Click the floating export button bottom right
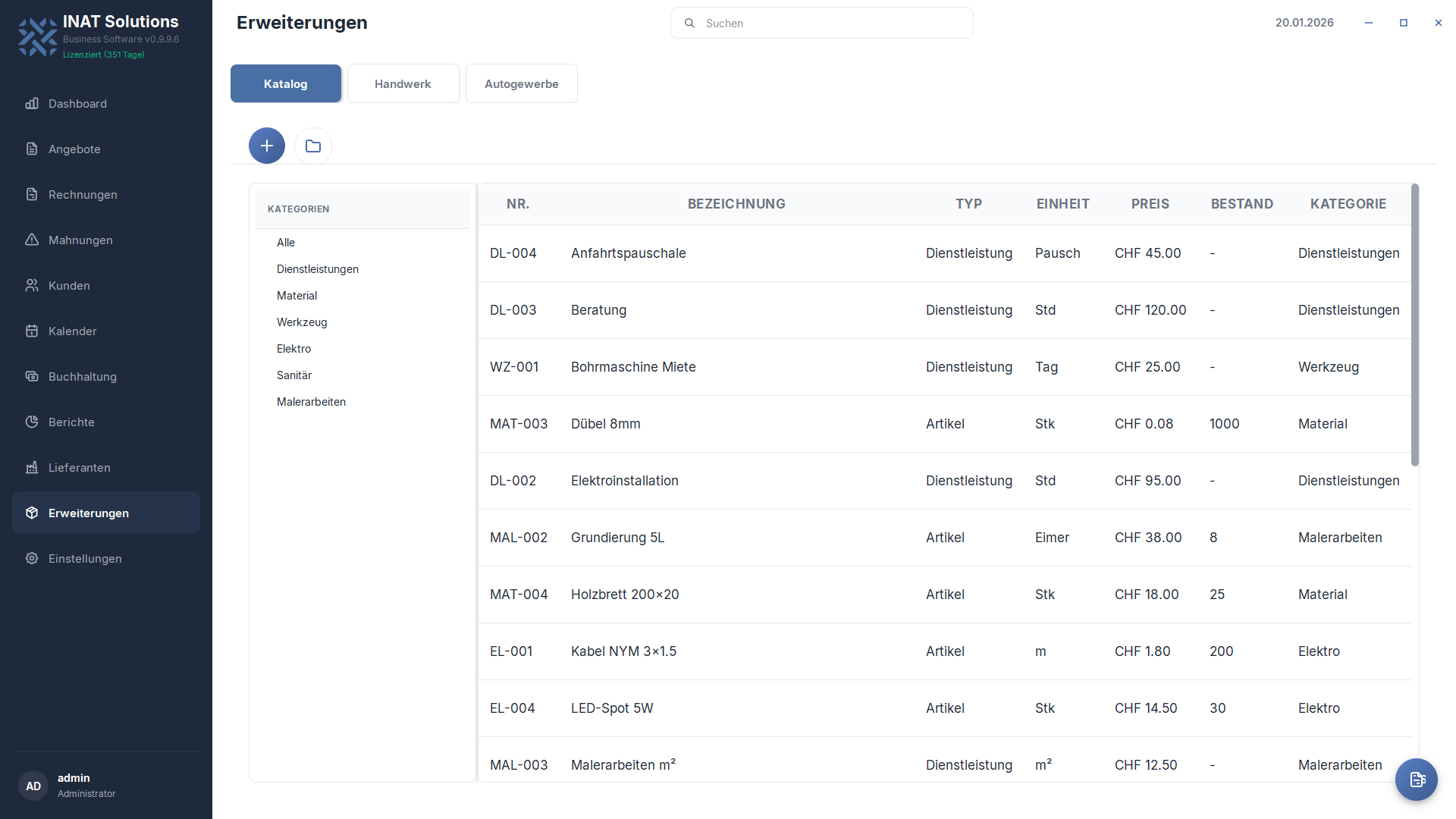This screenshot has height=819, width=1456. 1416,779
